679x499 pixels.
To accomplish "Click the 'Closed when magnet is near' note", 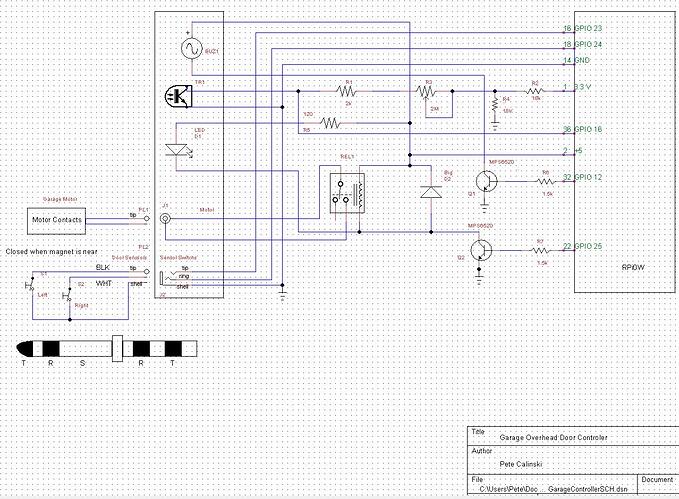I will pos(52,252).
